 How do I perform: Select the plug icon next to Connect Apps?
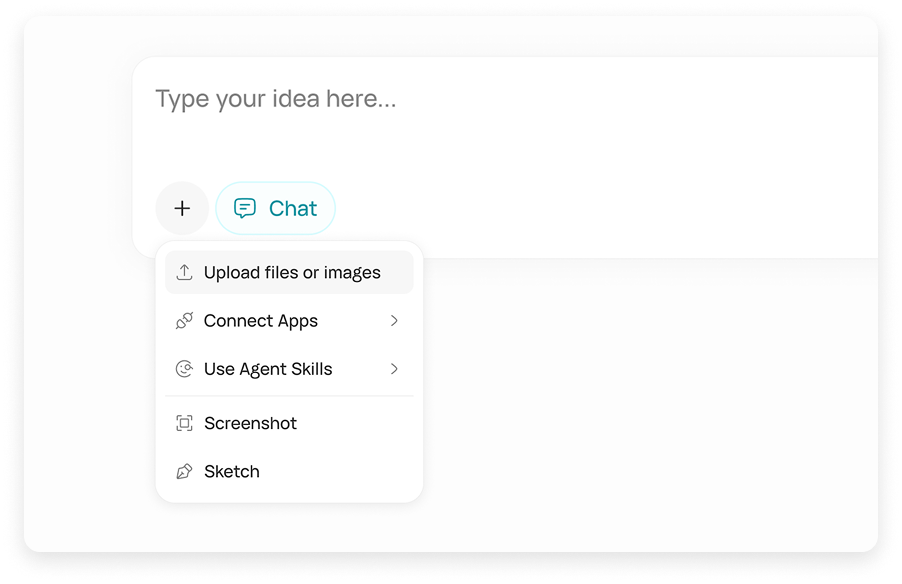click(x=185, y=320)
